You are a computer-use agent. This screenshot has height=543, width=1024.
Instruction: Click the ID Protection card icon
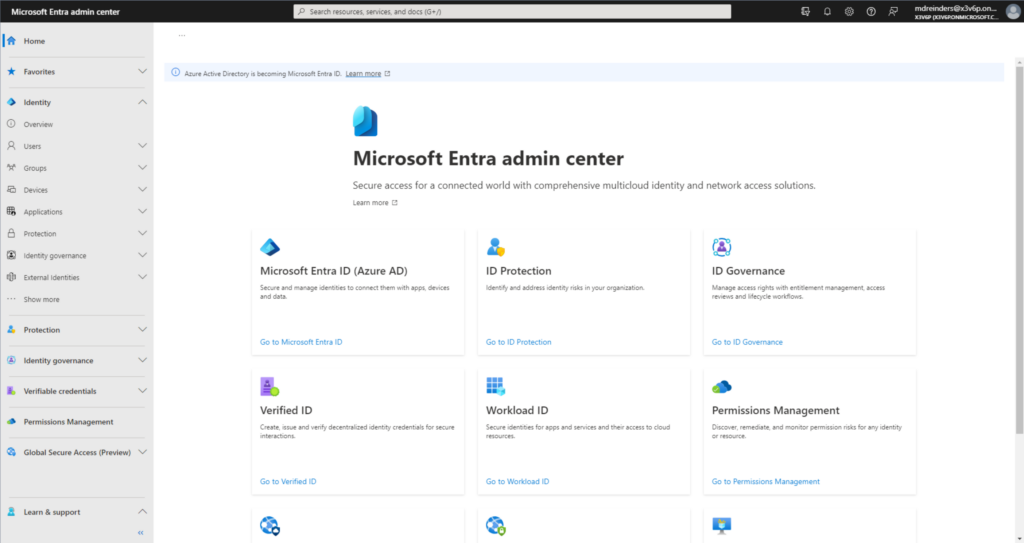point(496,247)
